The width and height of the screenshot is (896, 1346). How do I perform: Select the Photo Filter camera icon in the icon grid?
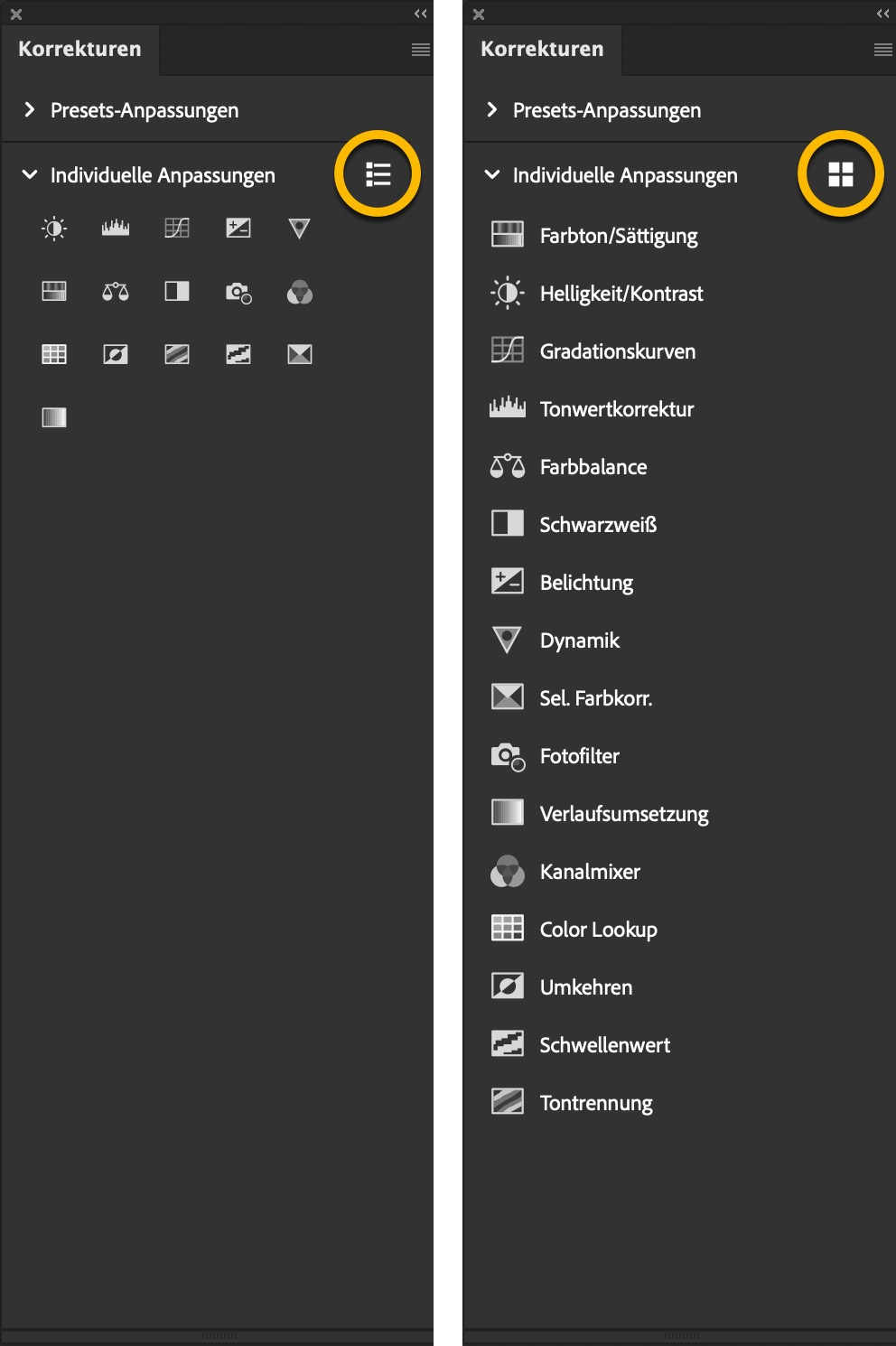(238, 292)
